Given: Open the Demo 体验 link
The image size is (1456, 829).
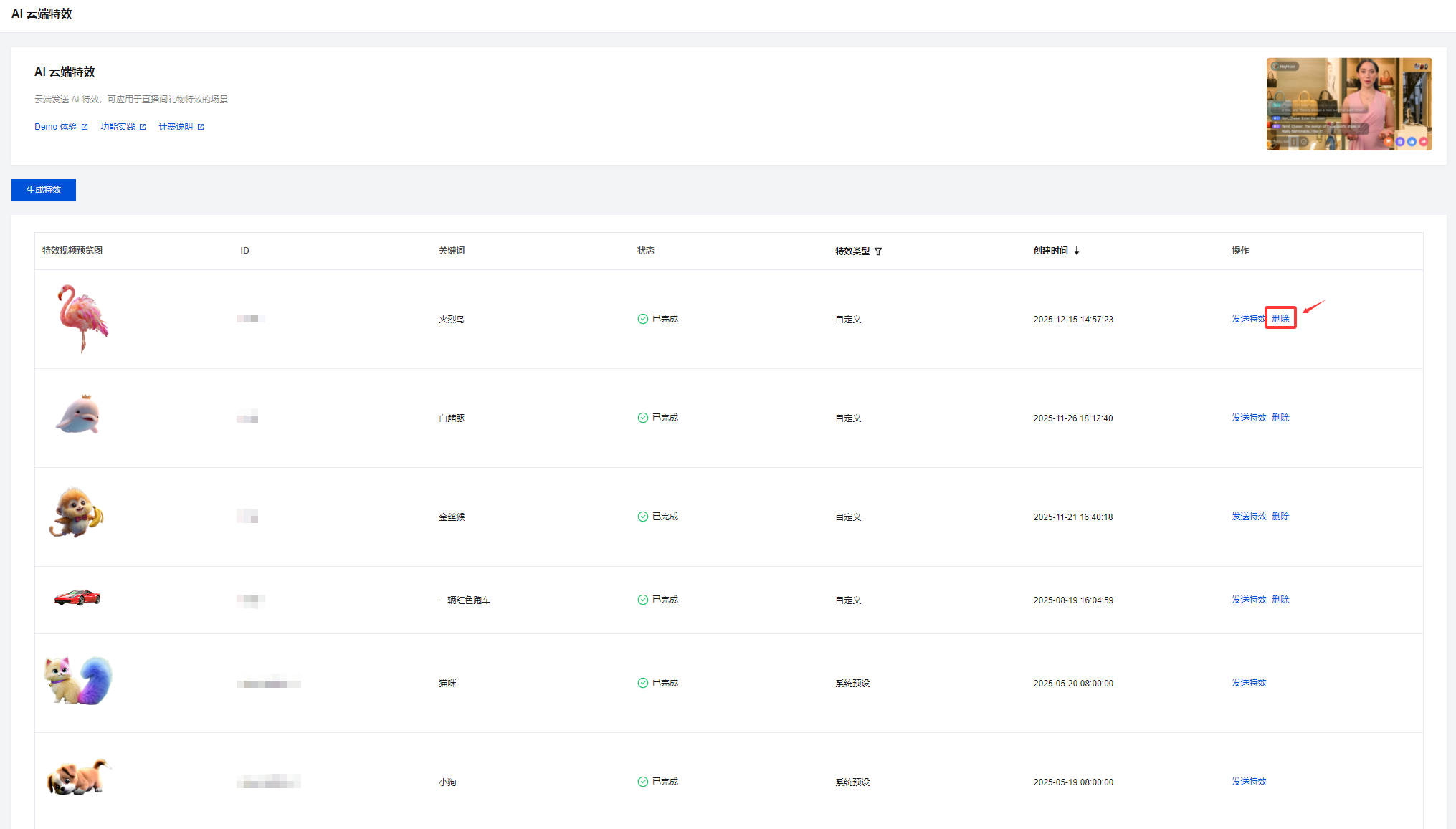Looking at the screenshot, I should [56, 127].
